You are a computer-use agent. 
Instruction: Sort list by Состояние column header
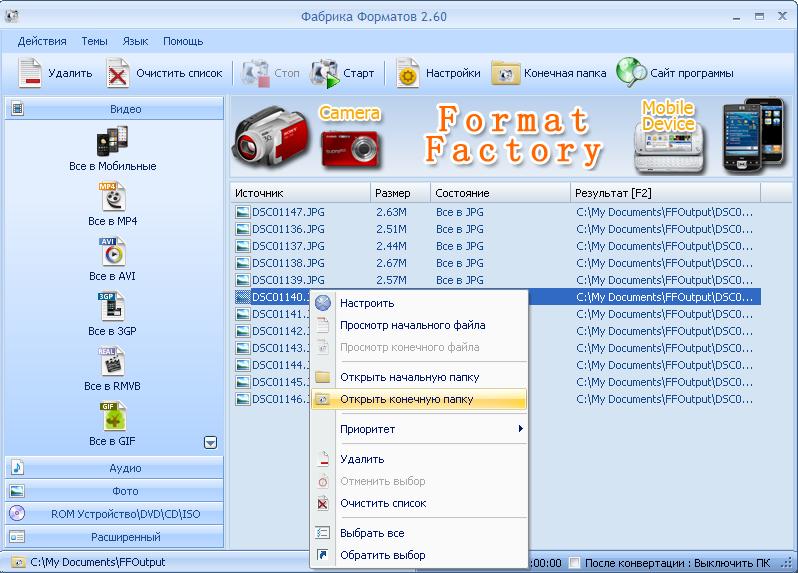[500, 193]
